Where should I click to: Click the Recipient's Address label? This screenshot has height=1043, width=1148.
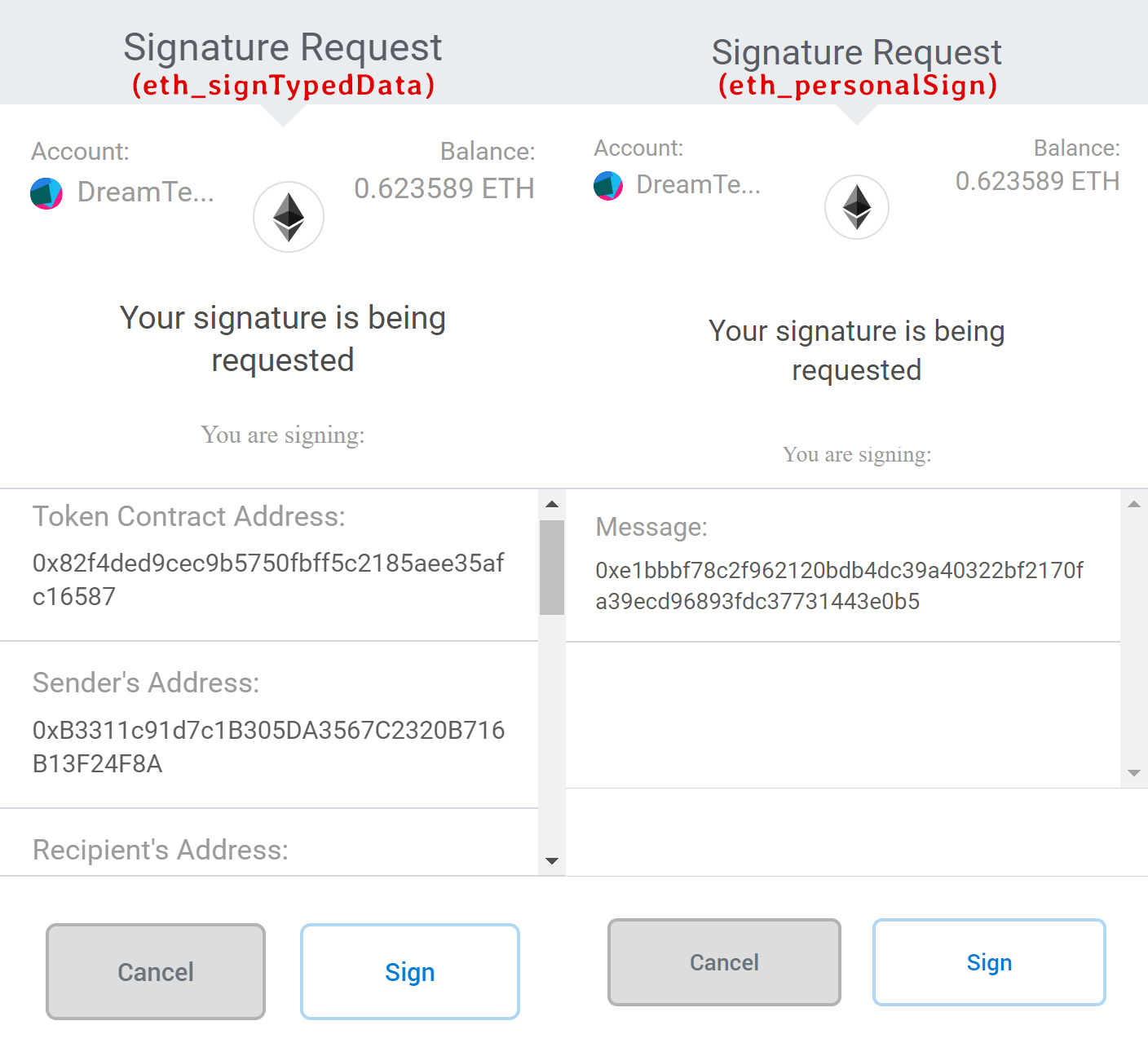click(161, 850)
